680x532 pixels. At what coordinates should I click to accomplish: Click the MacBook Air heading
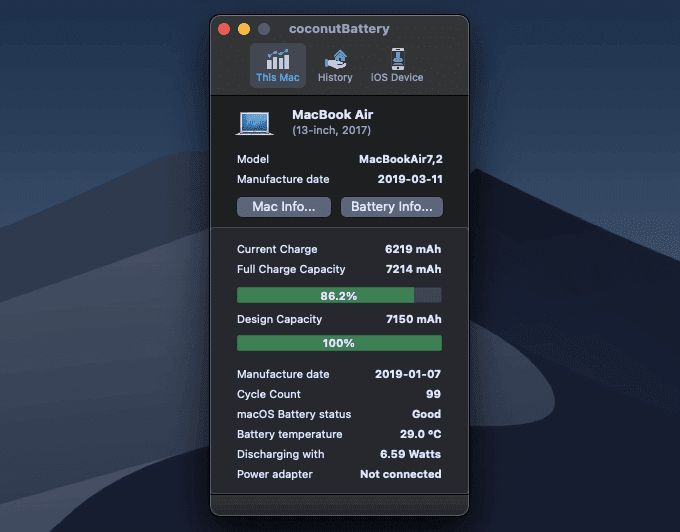click(332, 115)
